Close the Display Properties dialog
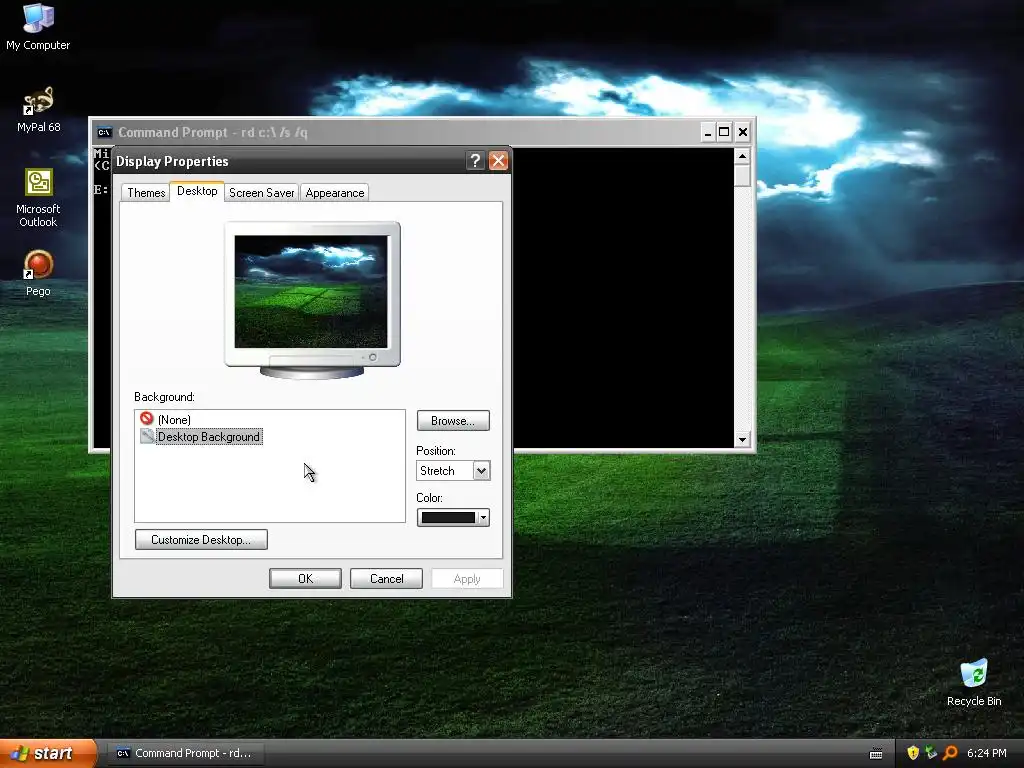 pos(498,161)
